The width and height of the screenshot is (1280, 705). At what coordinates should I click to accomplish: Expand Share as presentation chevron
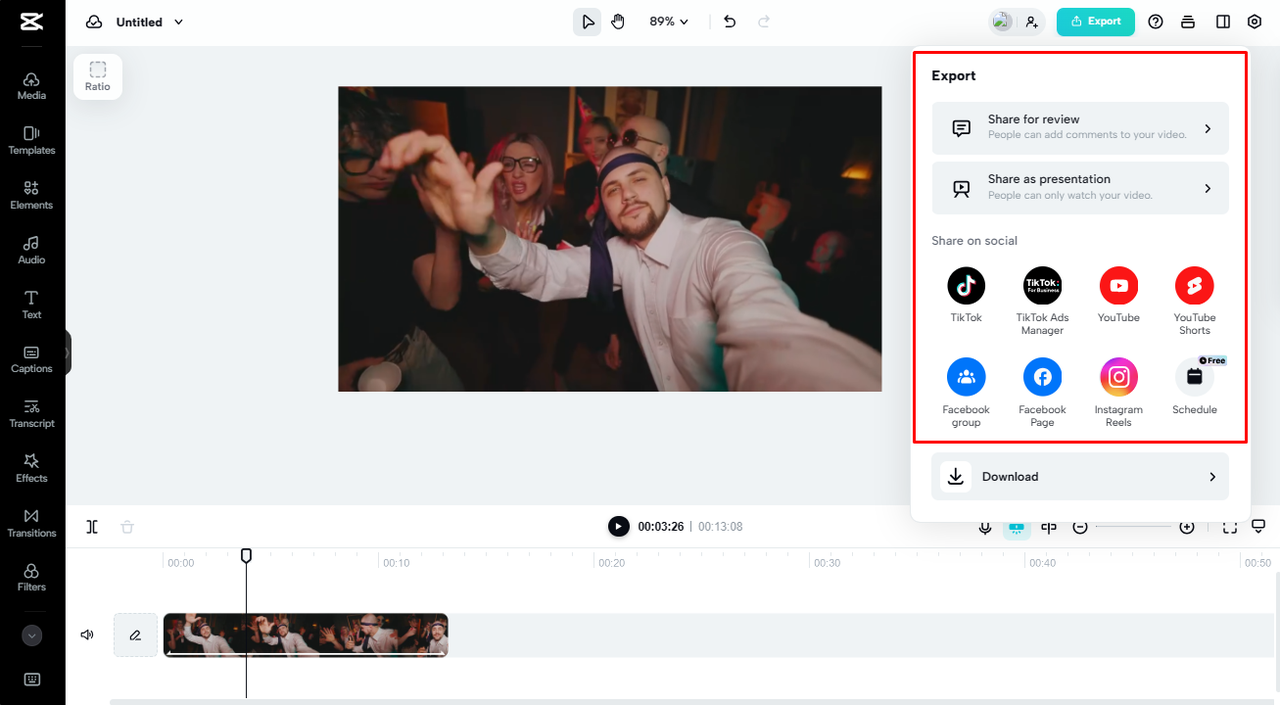[x=1208, y=188]
